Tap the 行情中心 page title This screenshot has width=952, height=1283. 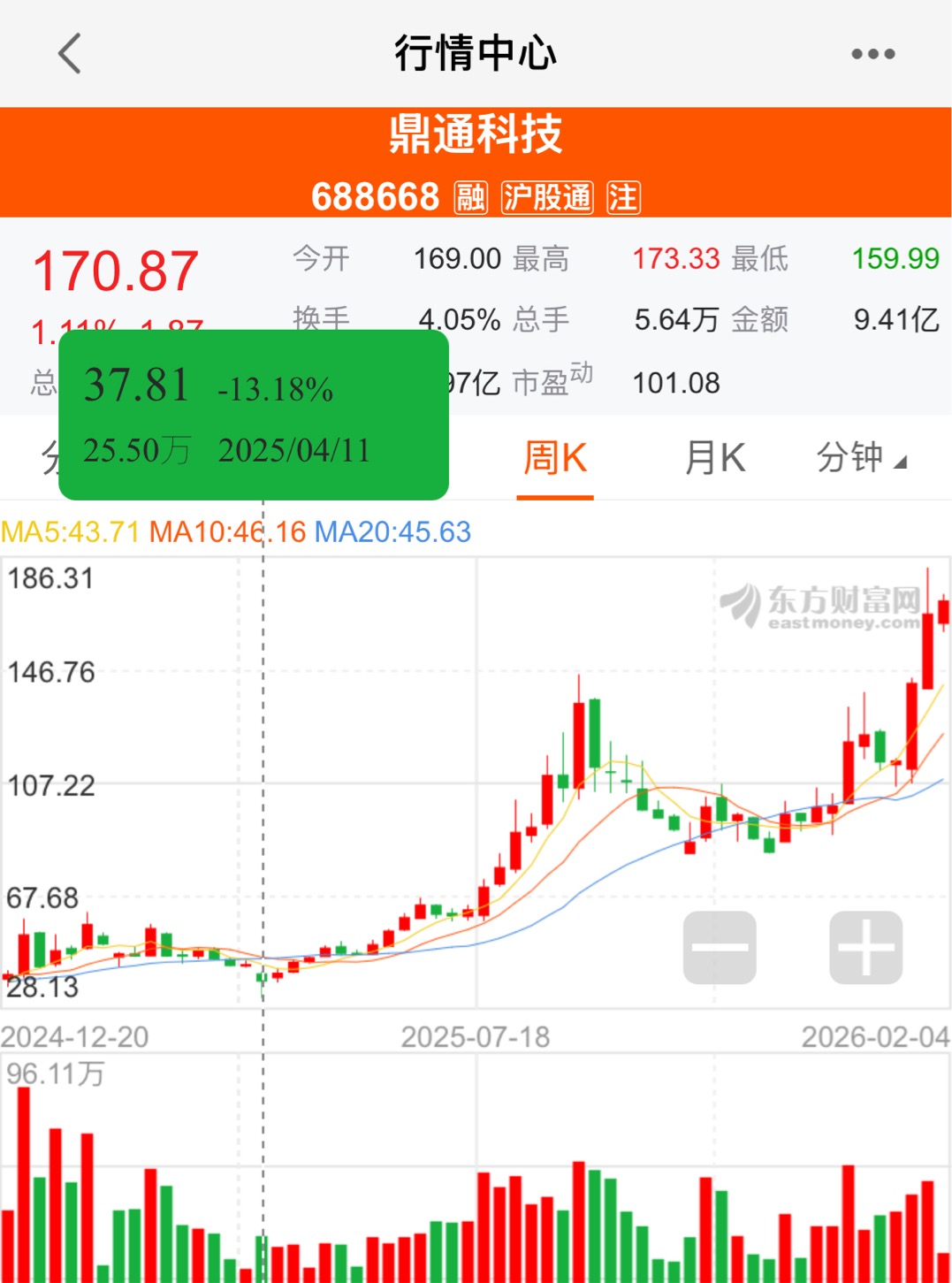476,53
